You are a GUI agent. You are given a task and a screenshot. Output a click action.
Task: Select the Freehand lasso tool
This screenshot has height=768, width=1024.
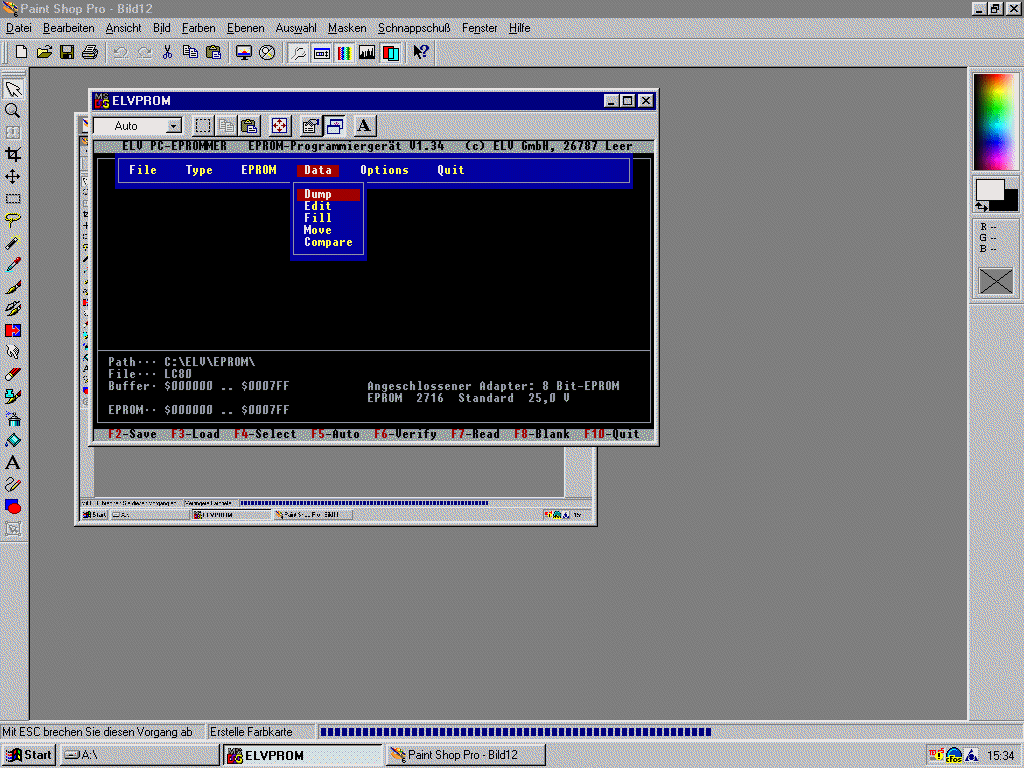[13, 220]
